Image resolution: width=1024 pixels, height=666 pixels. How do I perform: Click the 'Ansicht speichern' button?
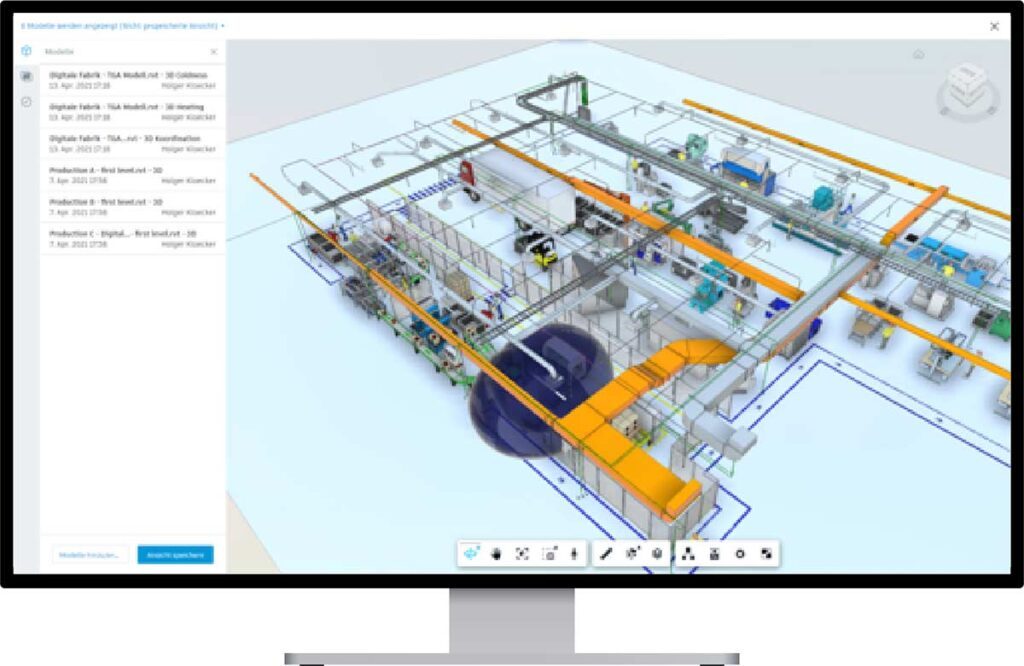(x=175, y=555)
